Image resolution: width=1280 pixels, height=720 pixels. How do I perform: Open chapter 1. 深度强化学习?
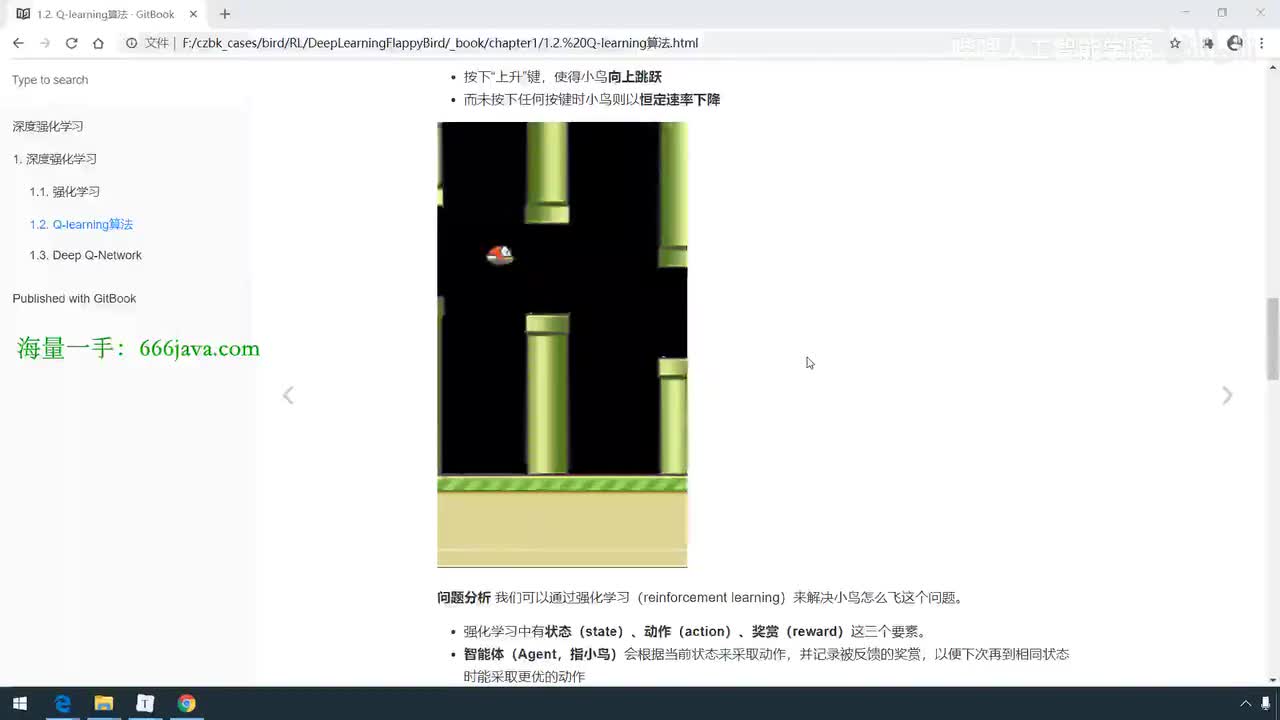pos(55,159)
